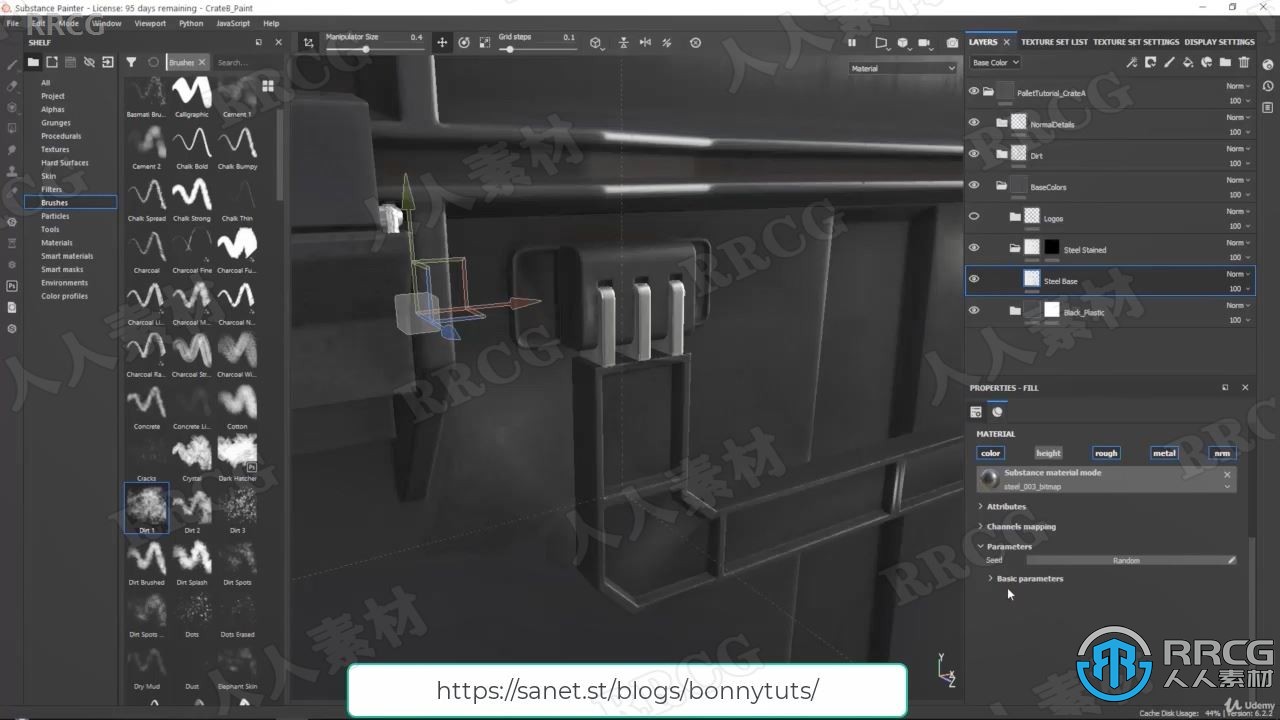Open the camera screenshot icon
This screenshot has height=720, width=1280.
coord(952,43)
